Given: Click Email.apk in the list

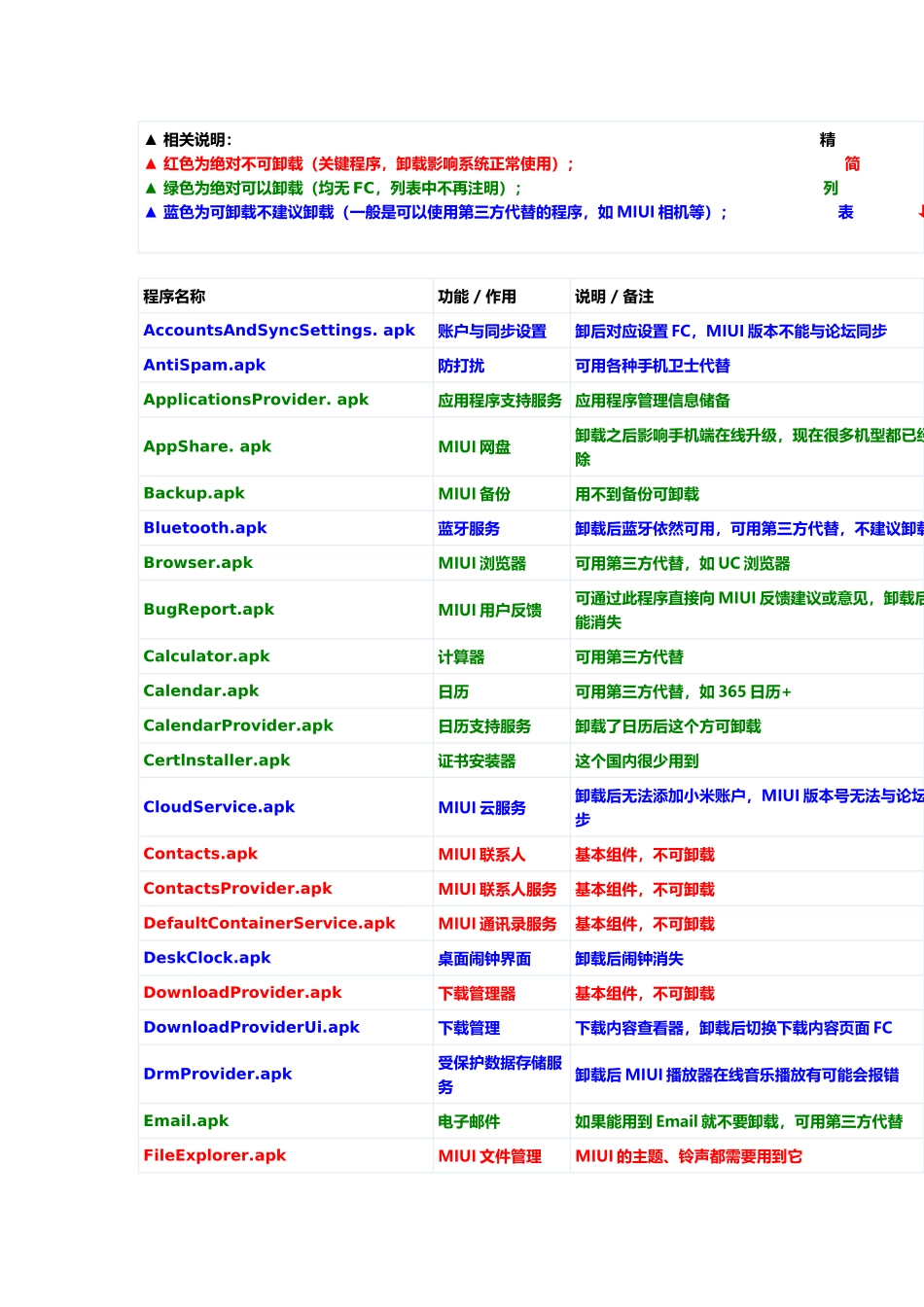Looking at the screenshot, I should point(186,1121).
